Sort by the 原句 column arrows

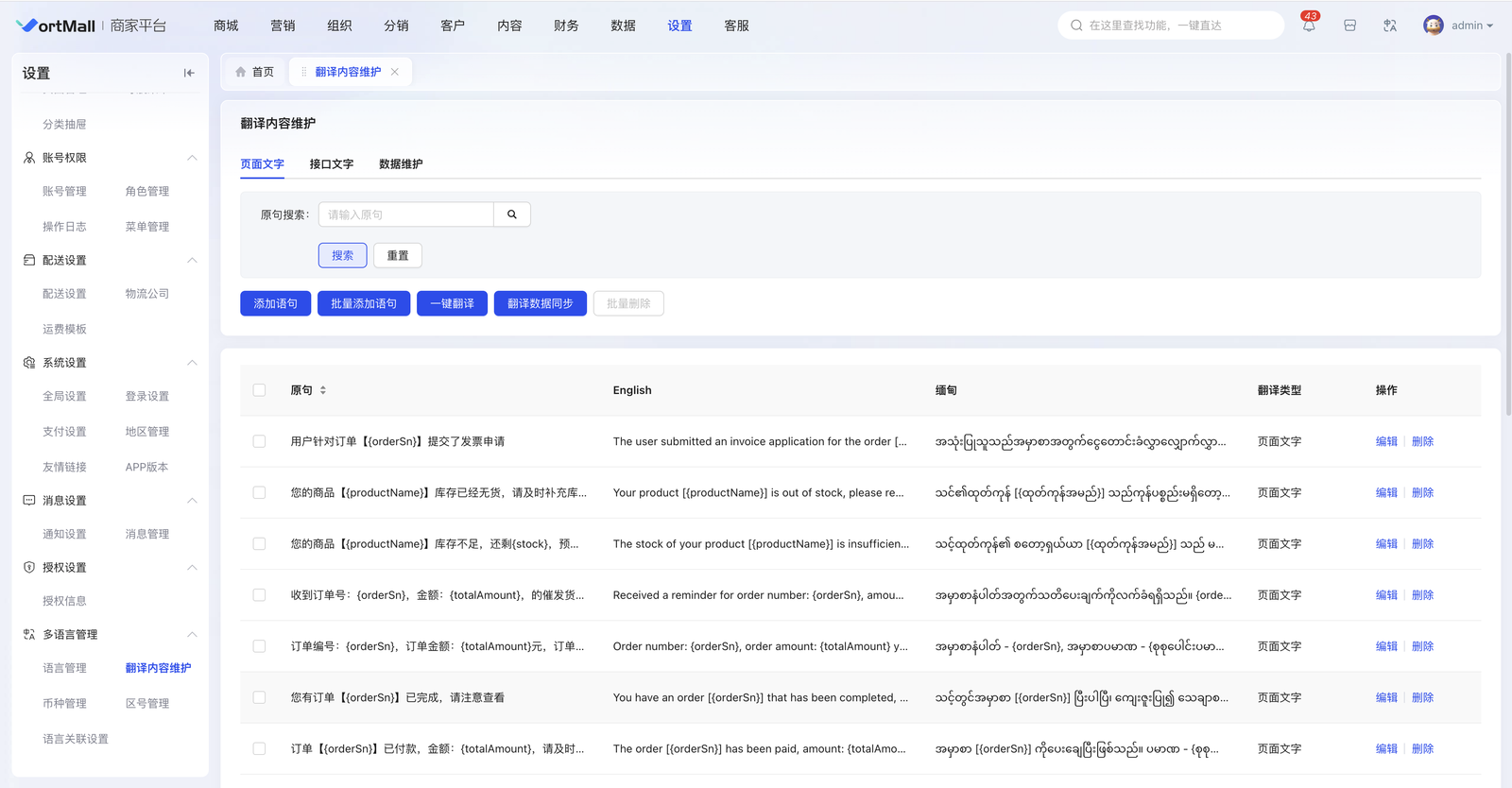pos(323,390)
